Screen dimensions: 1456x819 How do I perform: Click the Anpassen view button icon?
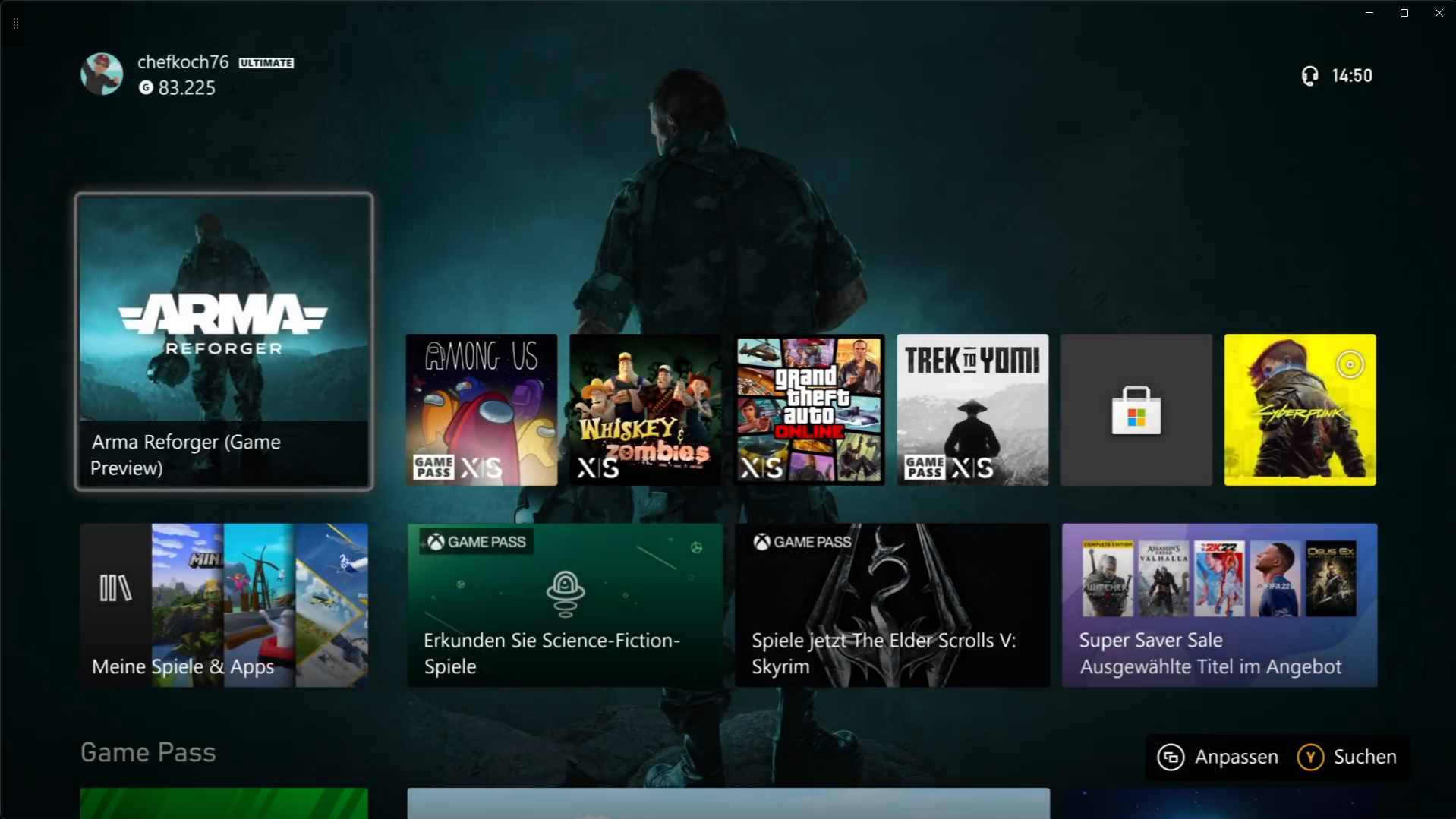pos(1171,757)
